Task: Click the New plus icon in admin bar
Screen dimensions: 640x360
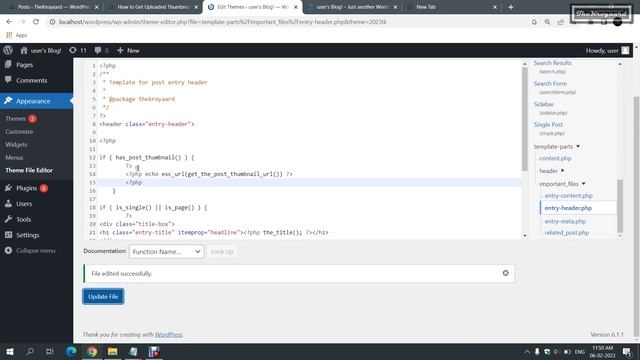Action: click(x=120, y=50)
